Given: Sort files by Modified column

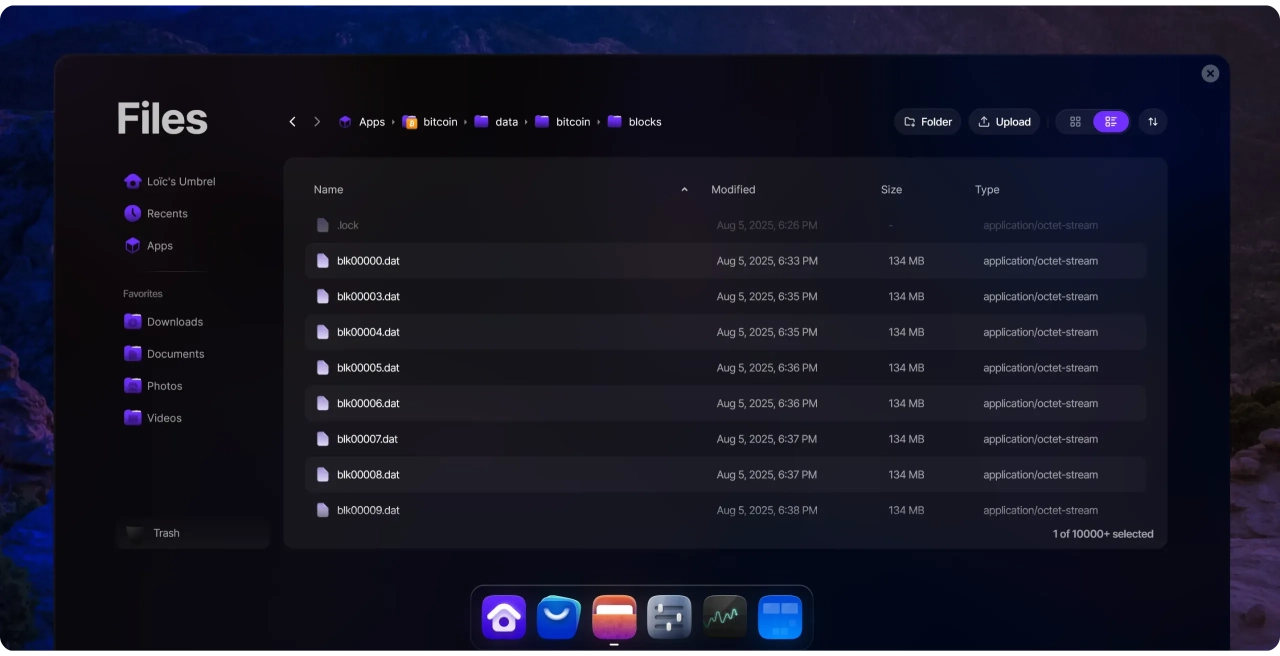Looking at the screenshot, I should pyautogui.click(x=733, y=190).
